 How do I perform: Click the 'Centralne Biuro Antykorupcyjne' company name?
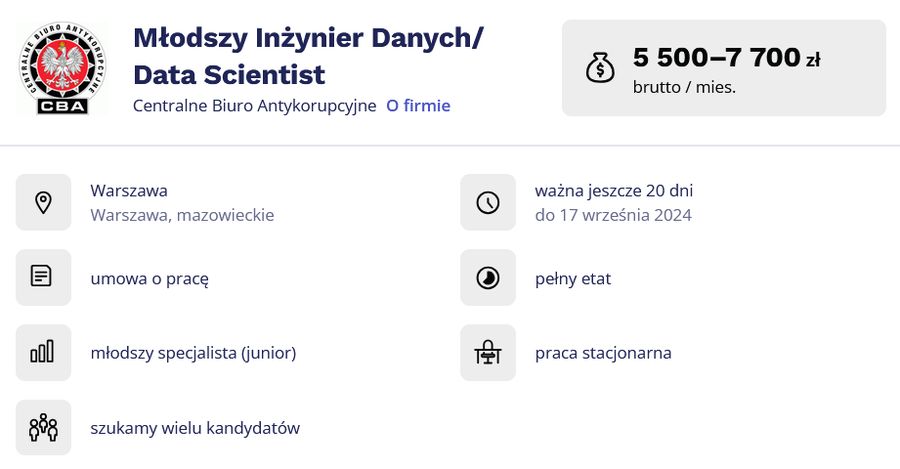[255, 106]
